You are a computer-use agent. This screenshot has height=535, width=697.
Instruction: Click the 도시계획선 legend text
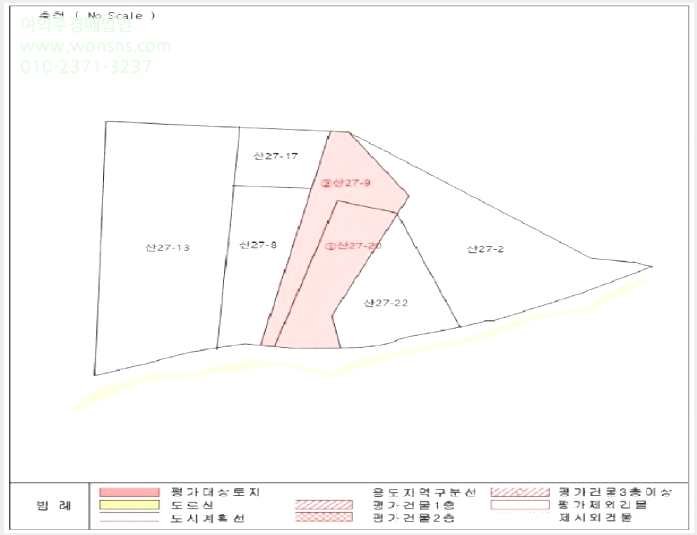click(x=208, y=518)
